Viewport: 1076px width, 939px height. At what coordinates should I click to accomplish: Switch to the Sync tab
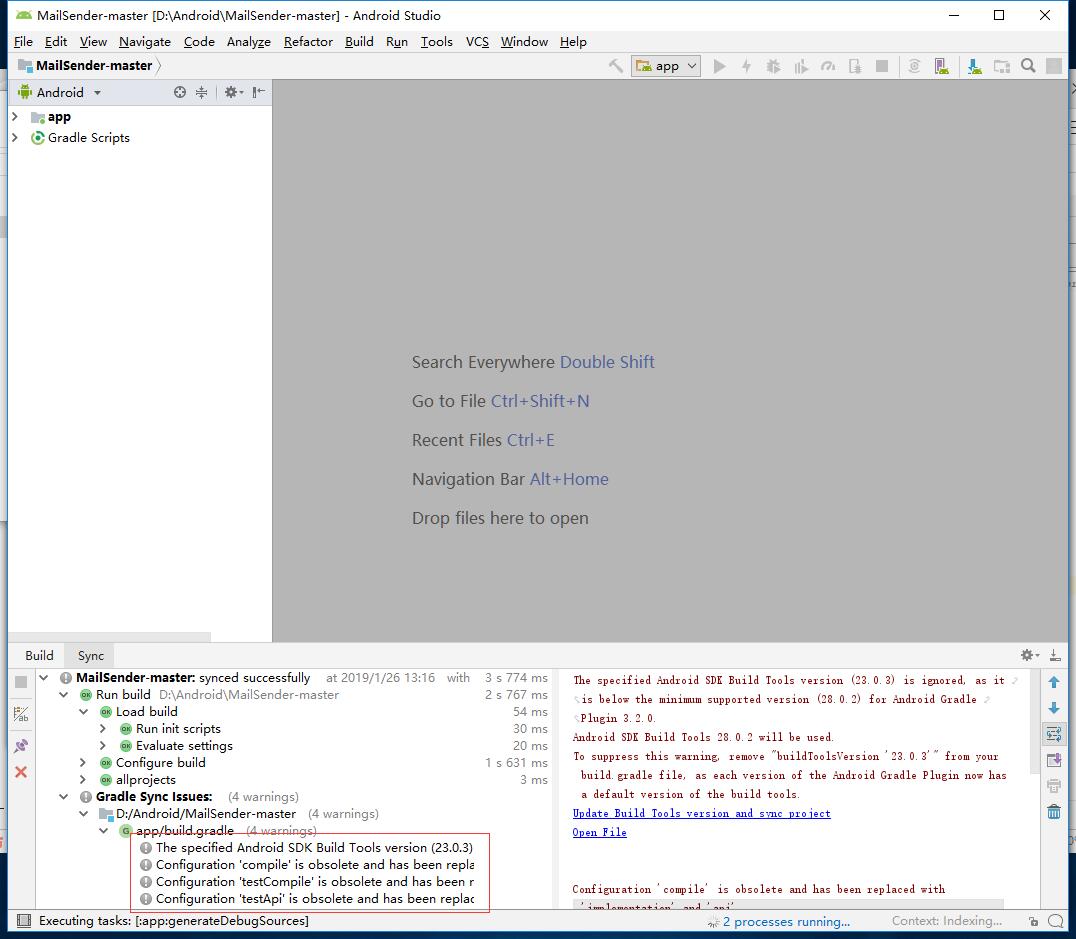tap(91, 656)
